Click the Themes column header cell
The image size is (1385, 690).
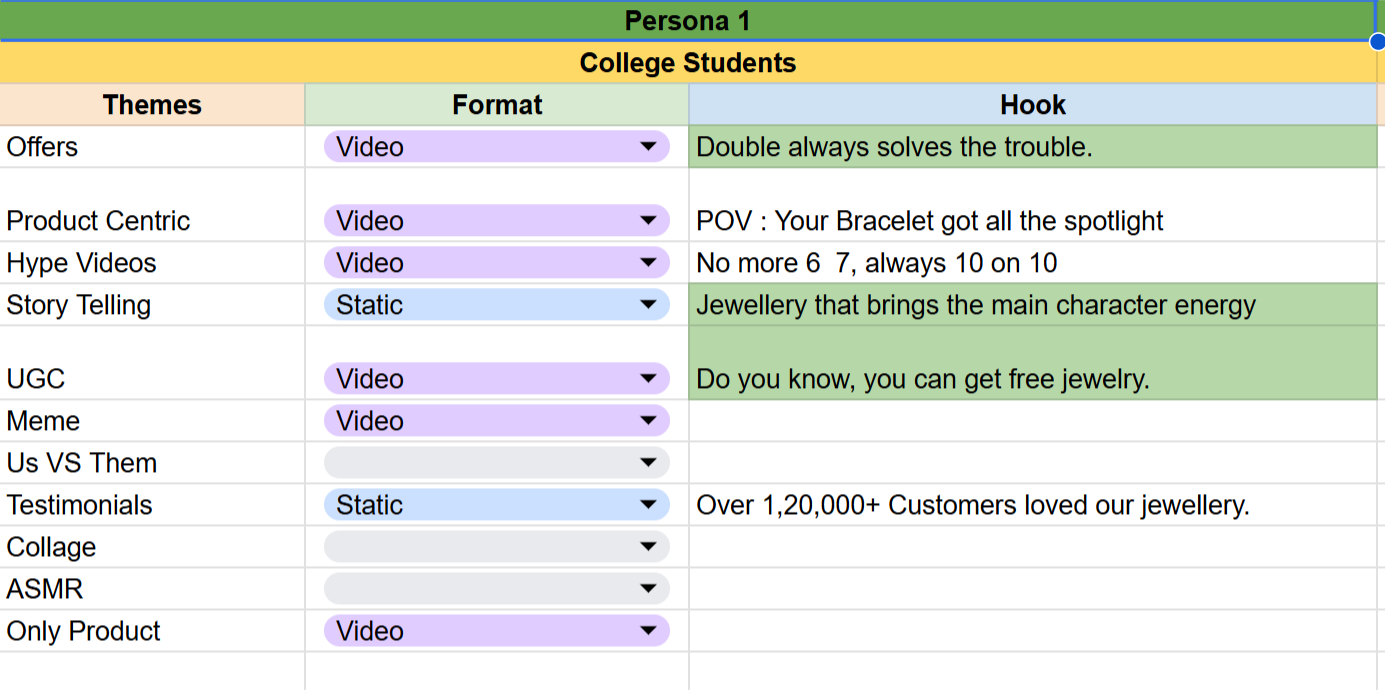[x=152, y=105]
